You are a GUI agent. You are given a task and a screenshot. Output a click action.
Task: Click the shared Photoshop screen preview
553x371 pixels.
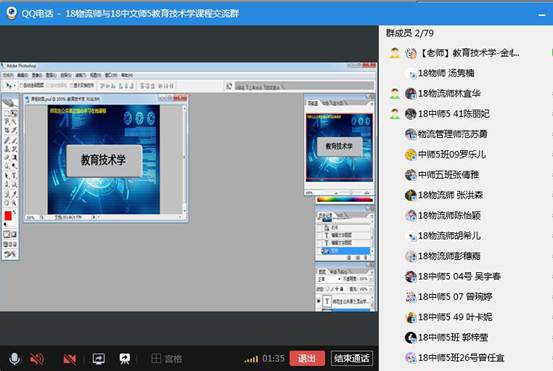click(189, 187)
